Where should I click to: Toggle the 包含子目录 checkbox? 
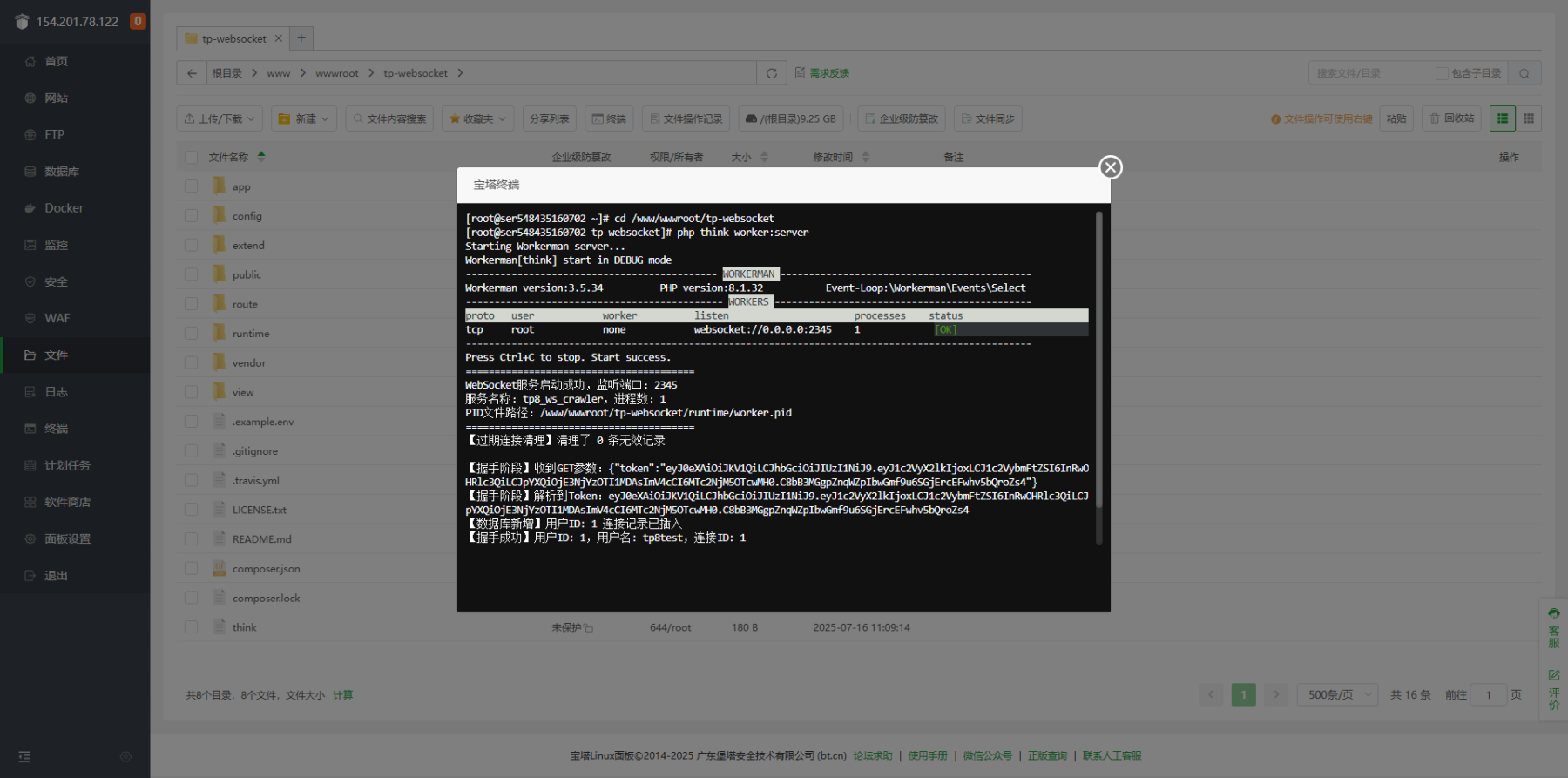[x=1442, y=73]
